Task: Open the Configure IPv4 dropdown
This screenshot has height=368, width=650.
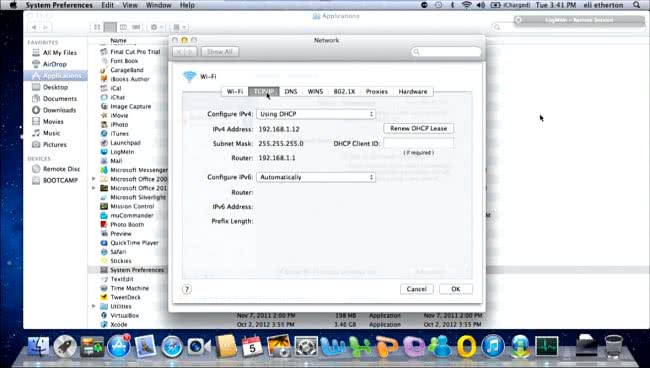Action: pyautogui.click(x=316, y=114)
